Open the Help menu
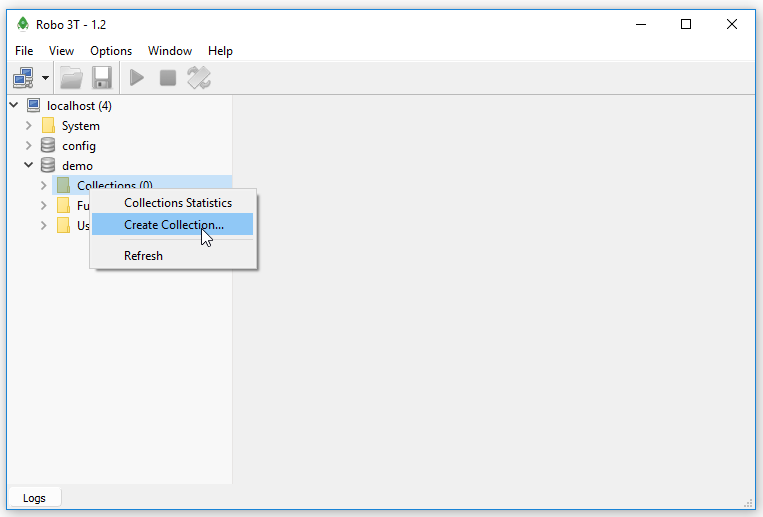Screen dimensions: 763x517 220,51
